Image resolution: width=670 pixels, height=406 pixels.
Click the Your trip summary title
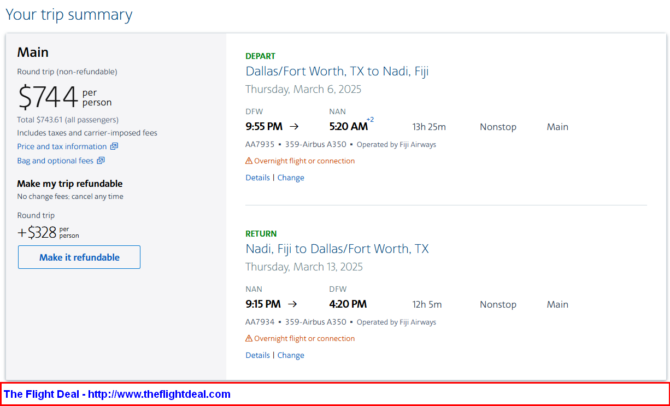pos(69,15)
